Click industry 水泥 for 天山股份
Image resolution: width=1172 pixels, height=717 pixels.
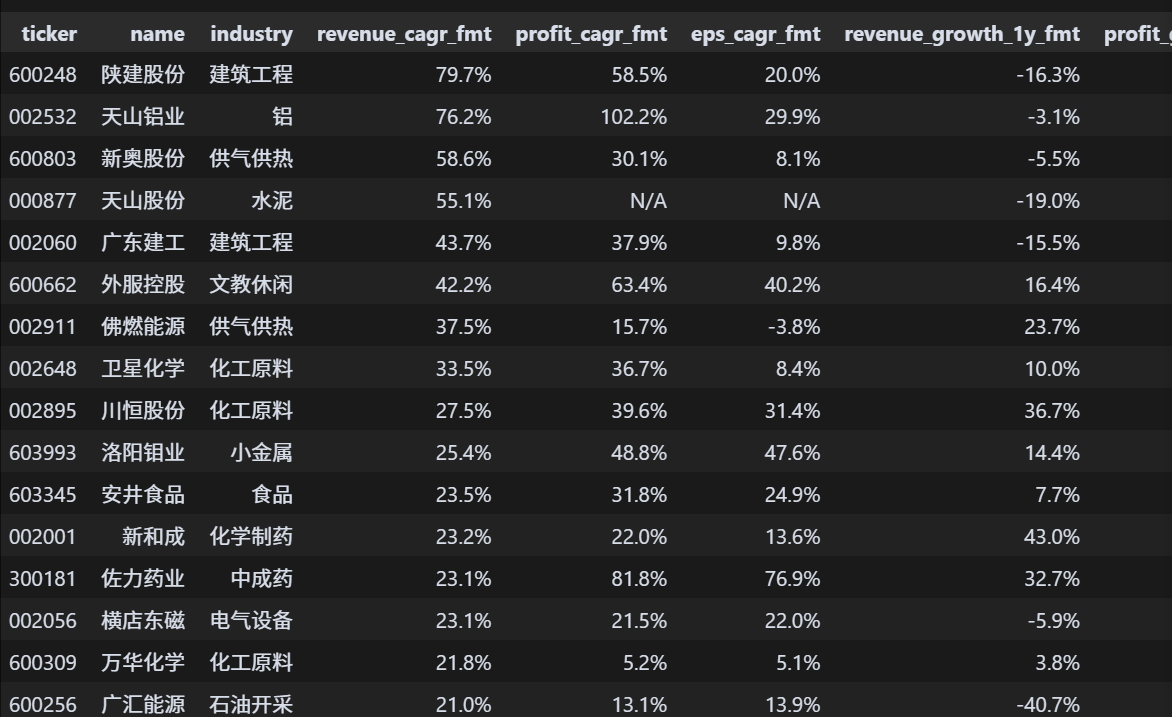point(272,200)
